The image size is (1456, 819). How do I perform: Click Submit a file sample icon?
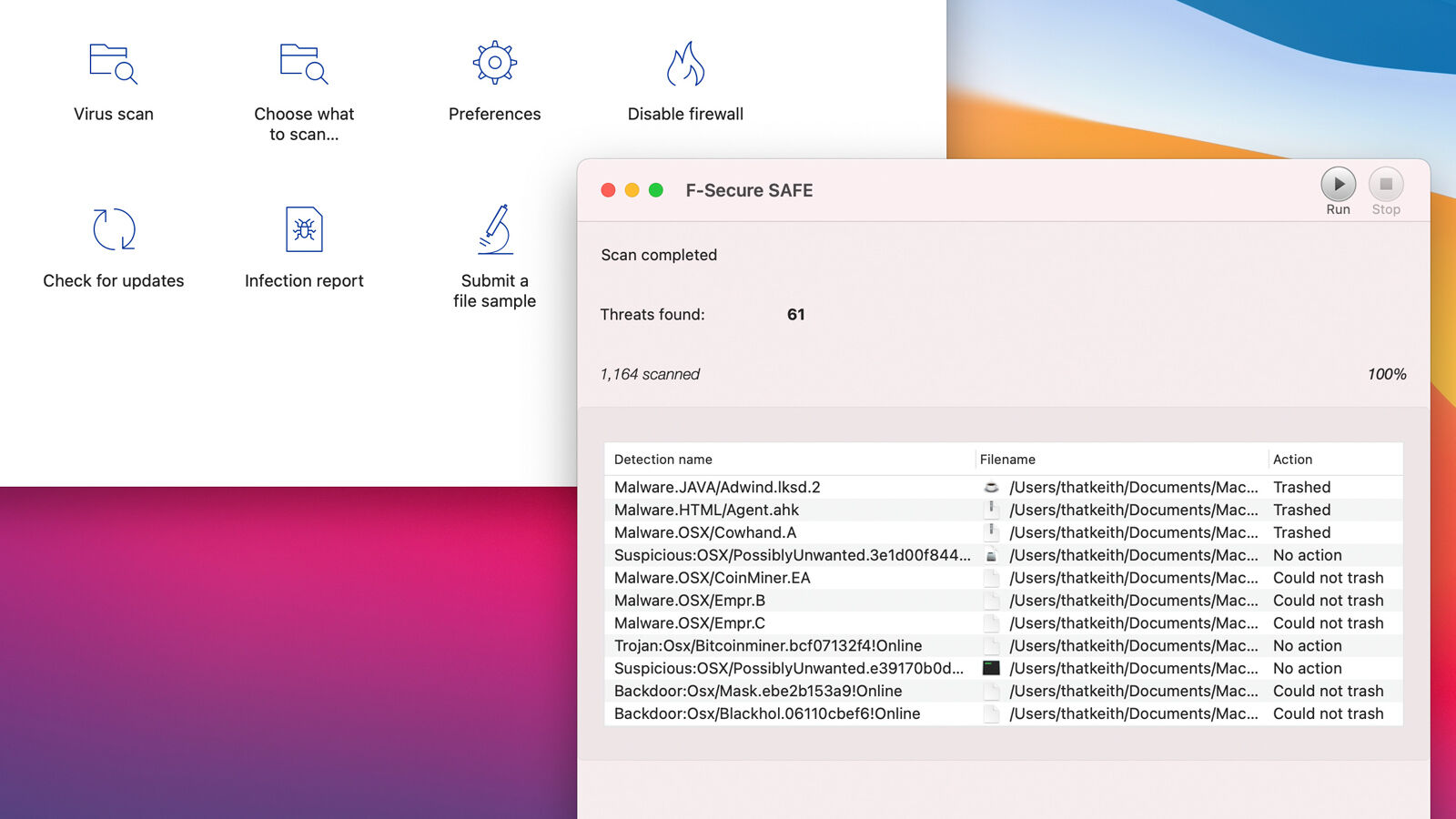pyautogui.click(x=494, y=229)
